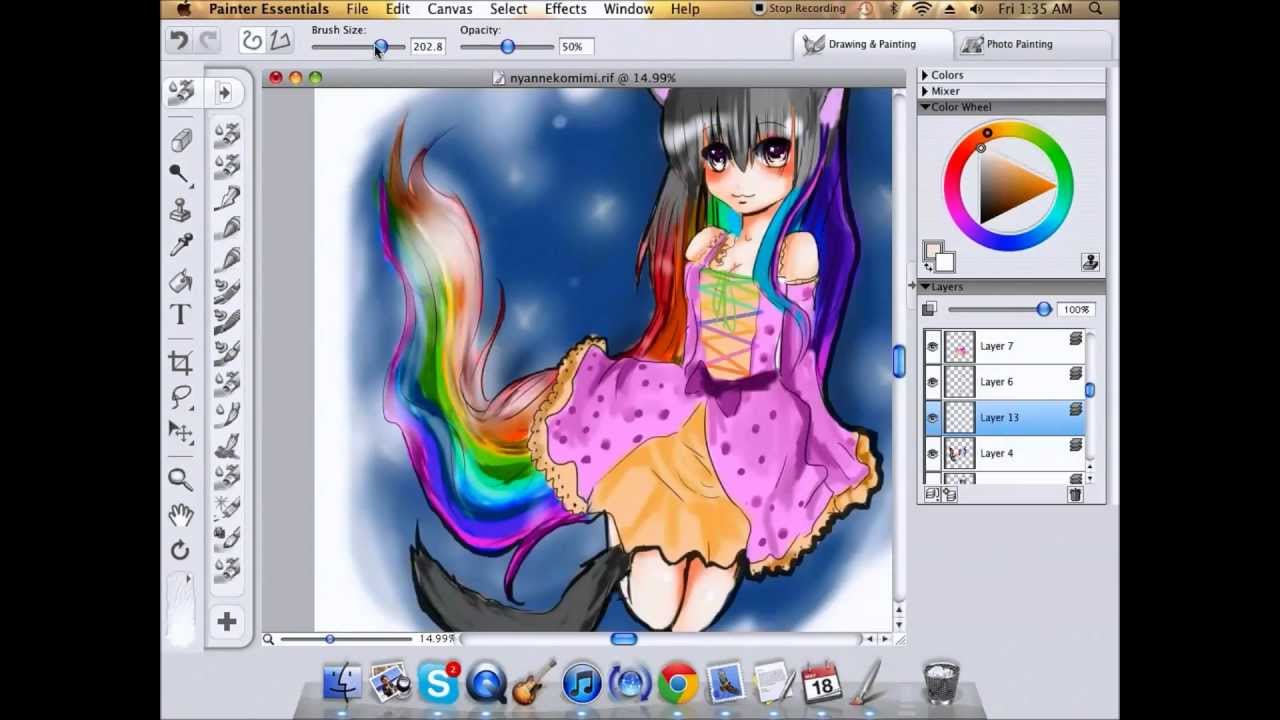Image resolution: width=1280 pixels, height=720 pixels.
Task: Open GarageBand from the Dock
Action: pos(534,681)
